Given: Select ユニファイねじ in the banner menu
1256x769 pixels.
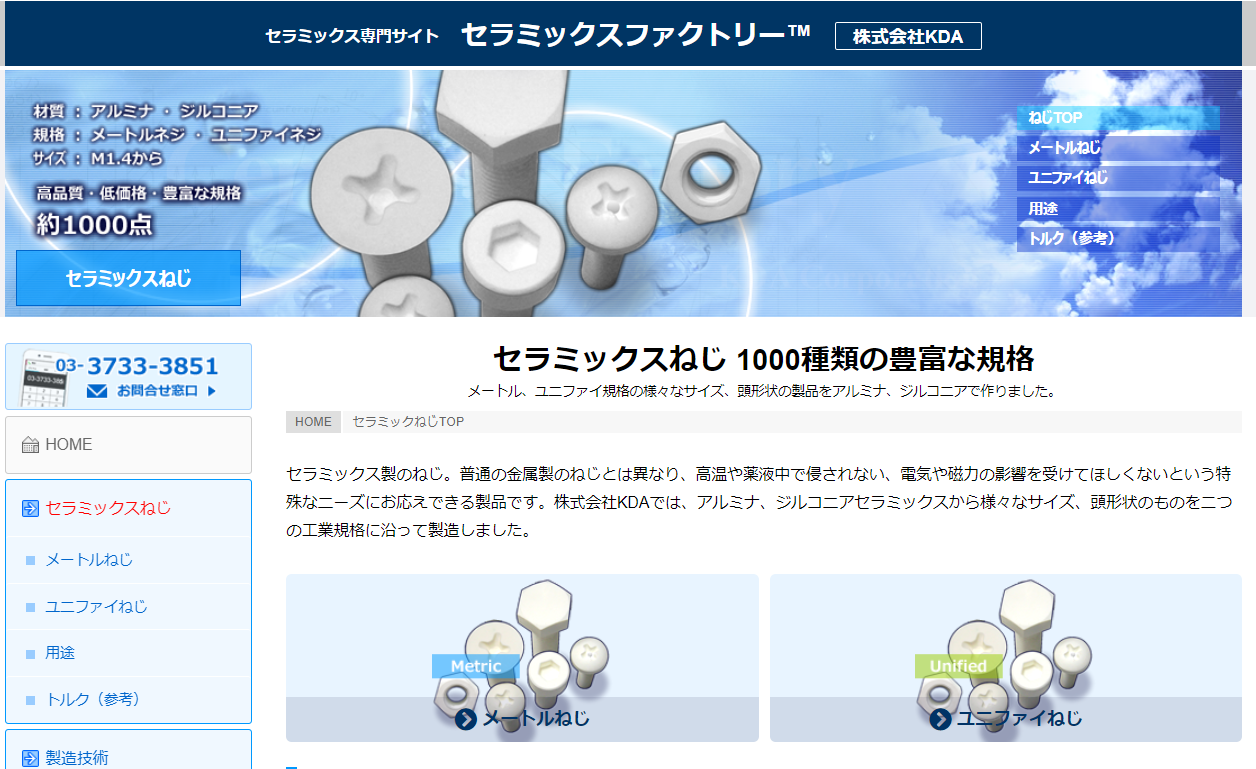Looking at the screenshot, I should [1068, 178].
